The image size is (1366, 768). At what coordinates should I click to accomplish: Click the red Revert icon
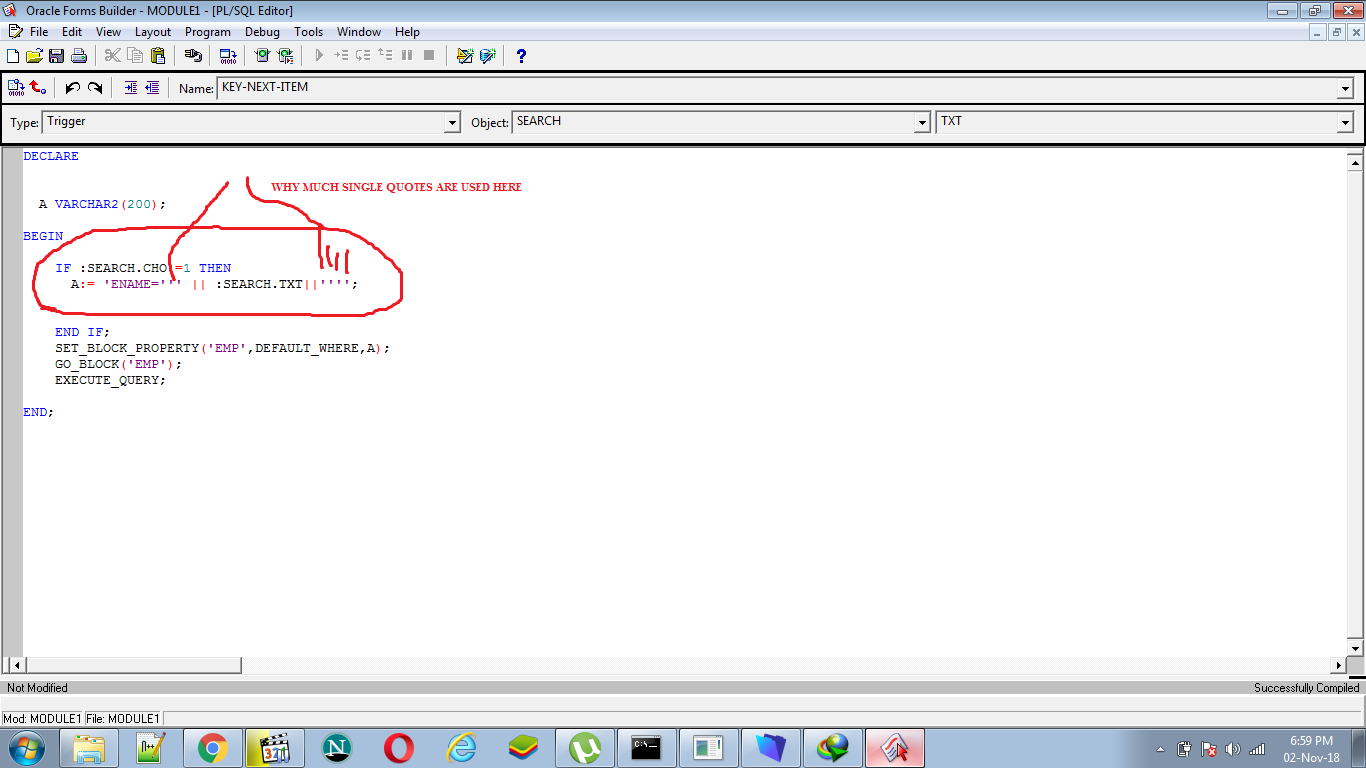coord(38,88)
